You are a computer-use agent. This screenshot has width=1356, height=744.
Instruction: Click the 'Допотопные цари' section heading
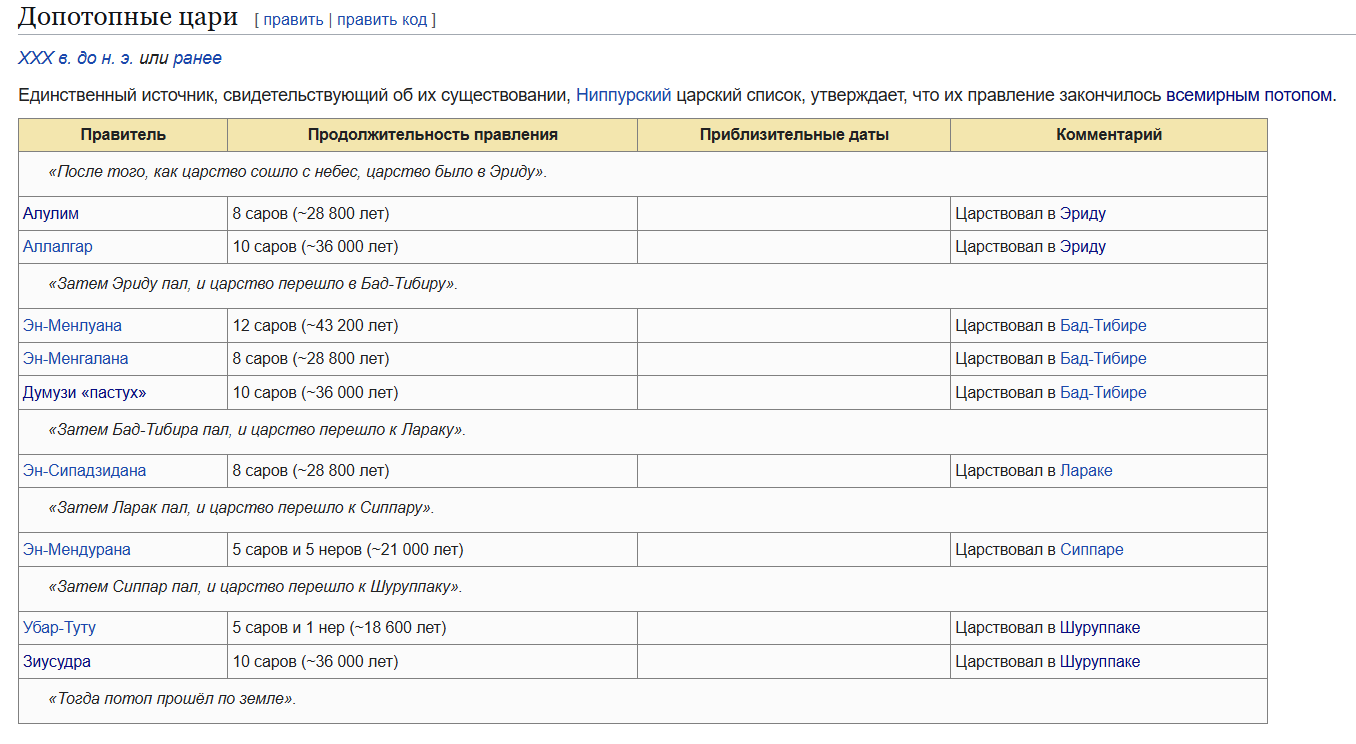(128, 17)
